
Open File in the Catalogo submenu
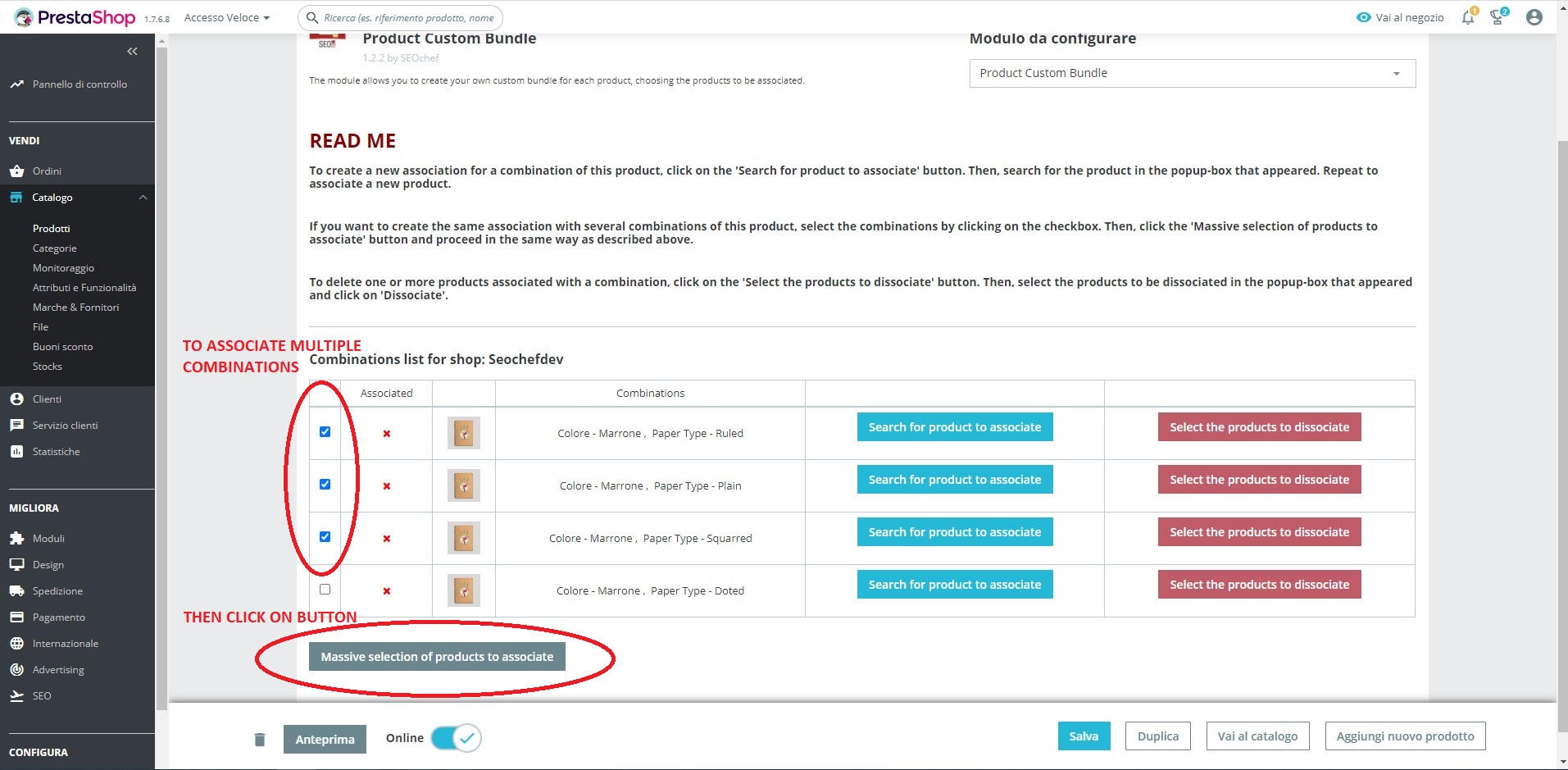tap(40, 327)
